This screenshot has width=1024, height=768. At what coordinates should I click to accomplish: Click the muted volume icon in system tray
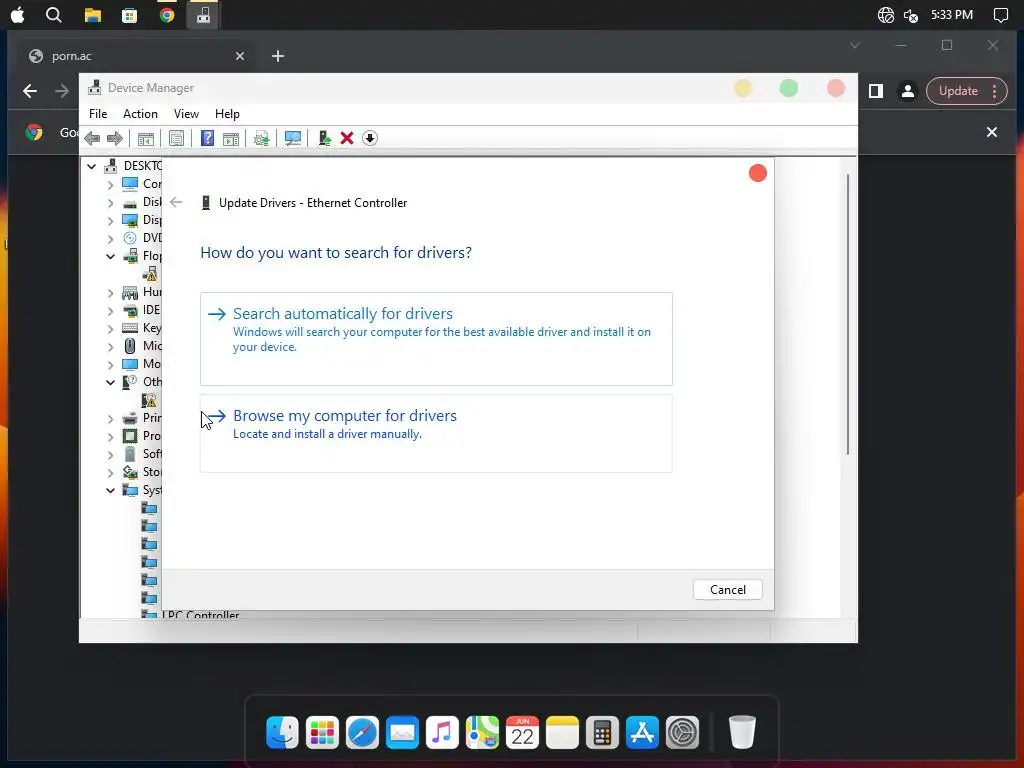[x=911, y=15]
